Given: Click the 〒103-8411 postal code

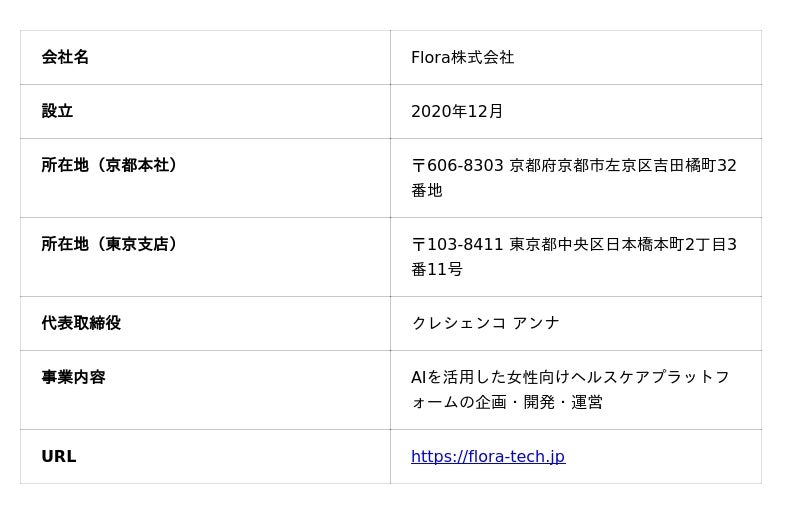Looking at the screenshot, I should [457, 245].
